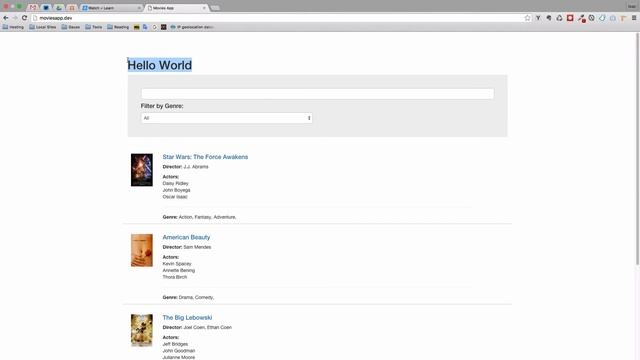
Task: Click The Big Lebowski poster thumbnail
Action: point(142,330)
